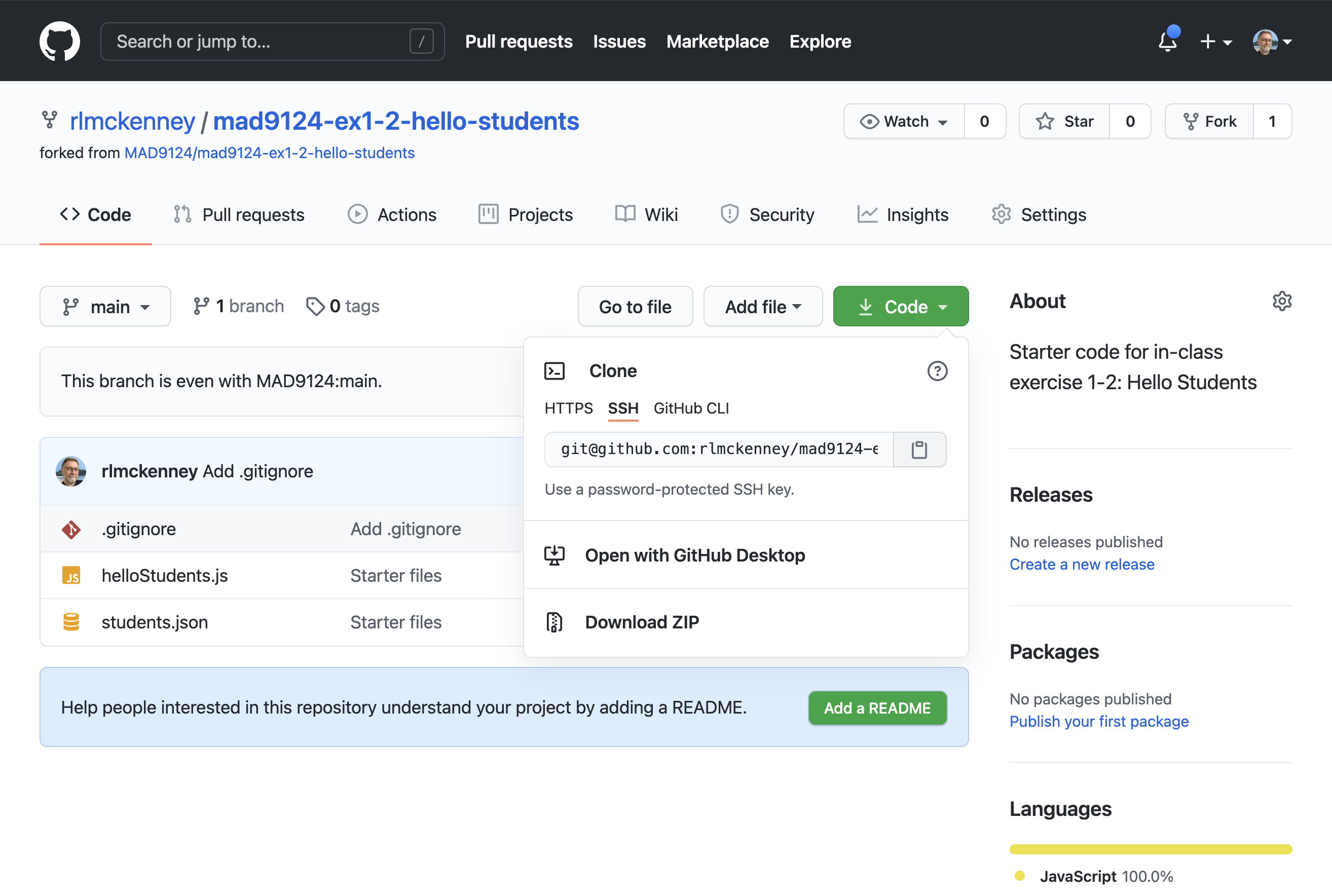Screen dimensions: 1332x896
Task: Open the user avatar menu
Action: tap(1272, 41)
